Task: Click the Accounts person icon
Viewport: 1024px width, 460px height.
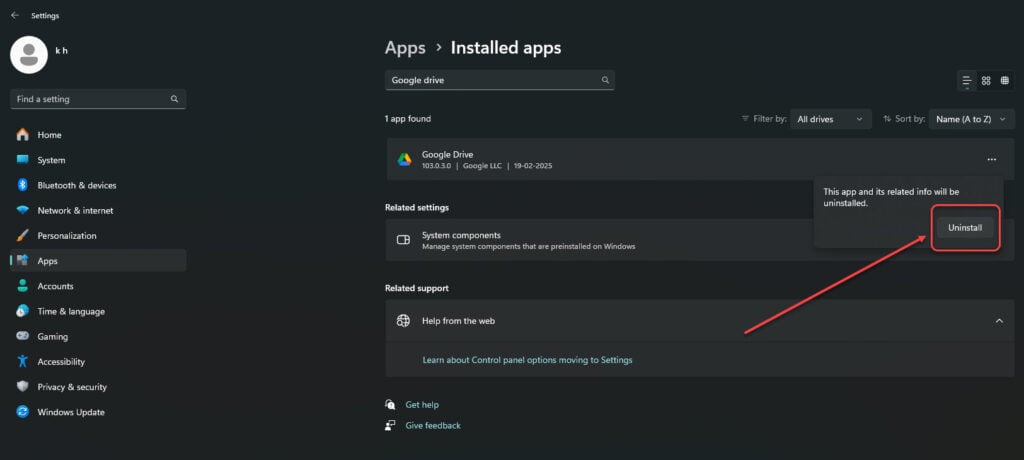Action: point(23,286)
